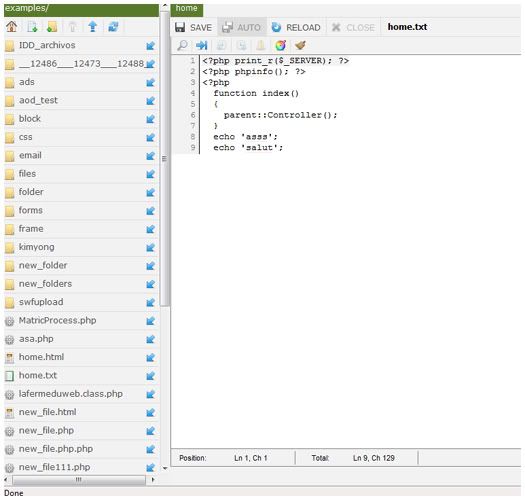Click the go-to-line arrow icon
The width and height of the screenshot is (525, 500).
pos(202,45)
